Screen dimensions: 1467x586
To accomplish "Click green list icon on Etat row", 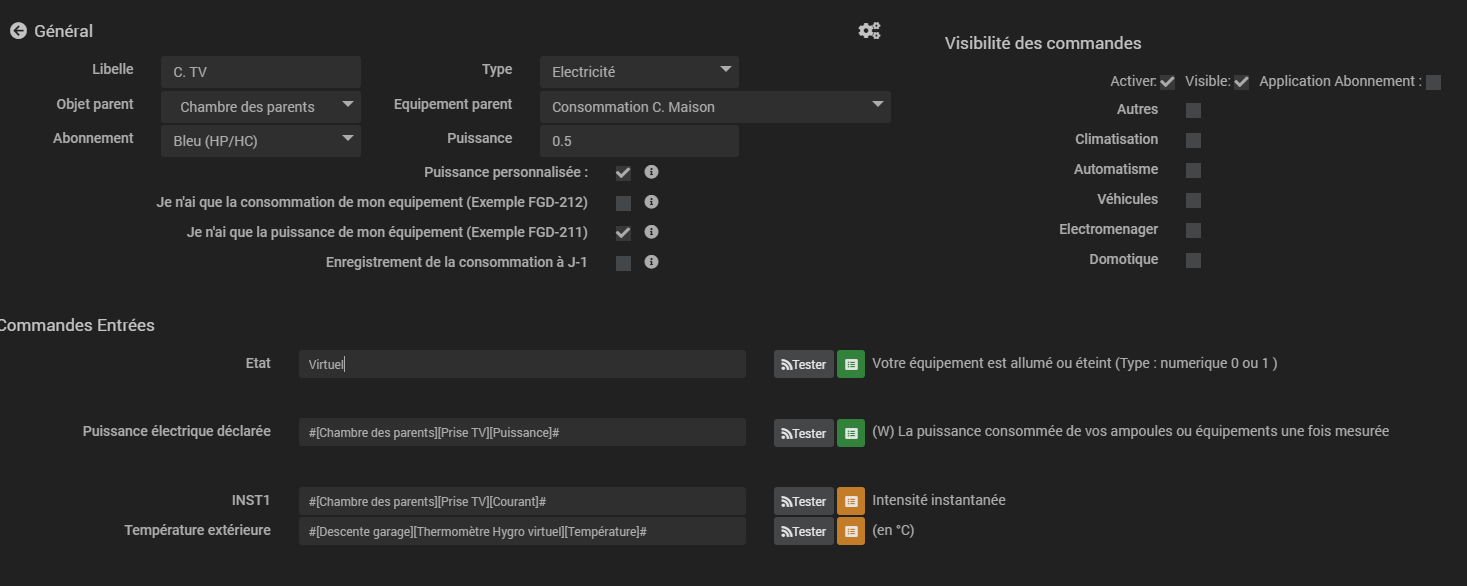I will click(850, 364).
